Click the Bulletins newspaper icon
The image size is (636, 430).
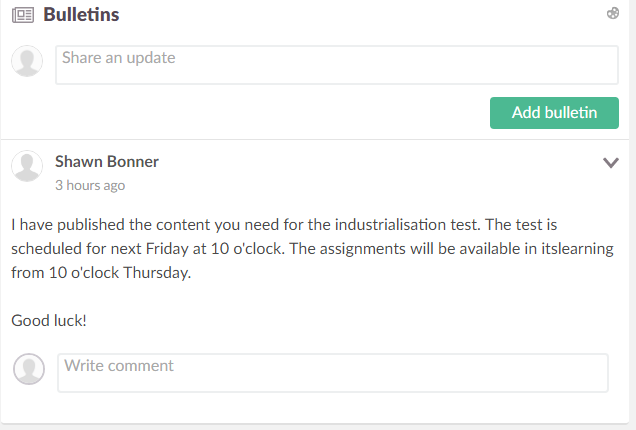click(x=22, y=15)
